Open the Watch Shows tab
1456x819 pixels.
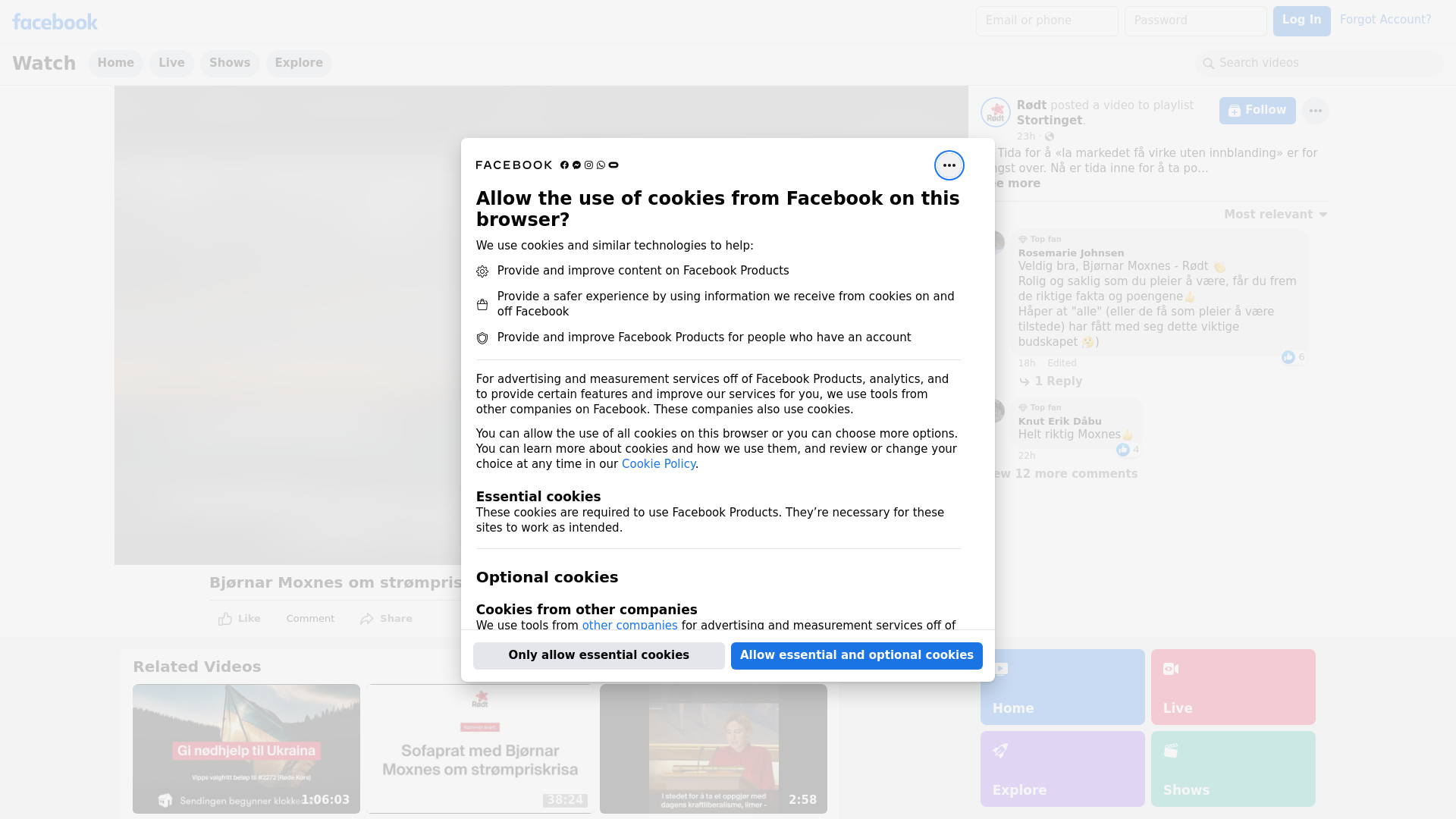[230, 64]
